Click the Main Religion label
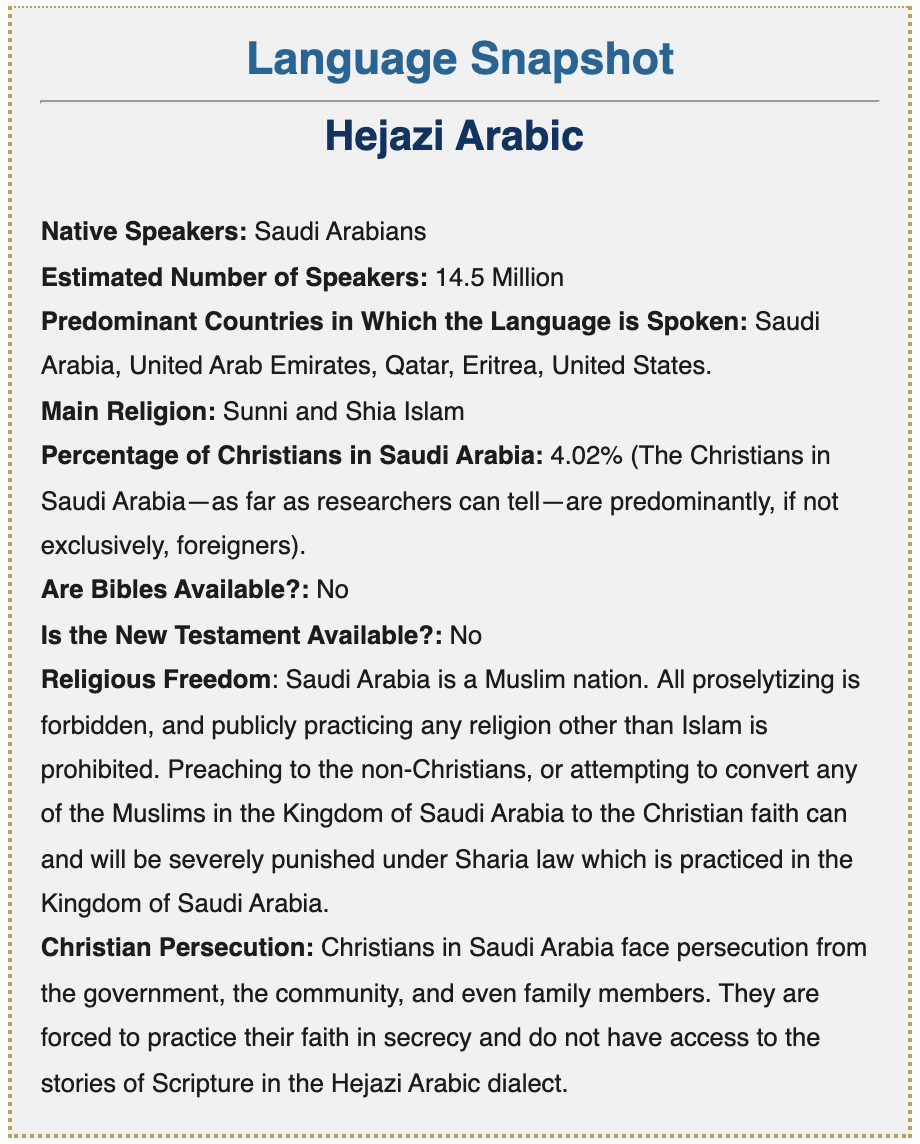This screenshot has height=1144, width=920. coord(128,411)
